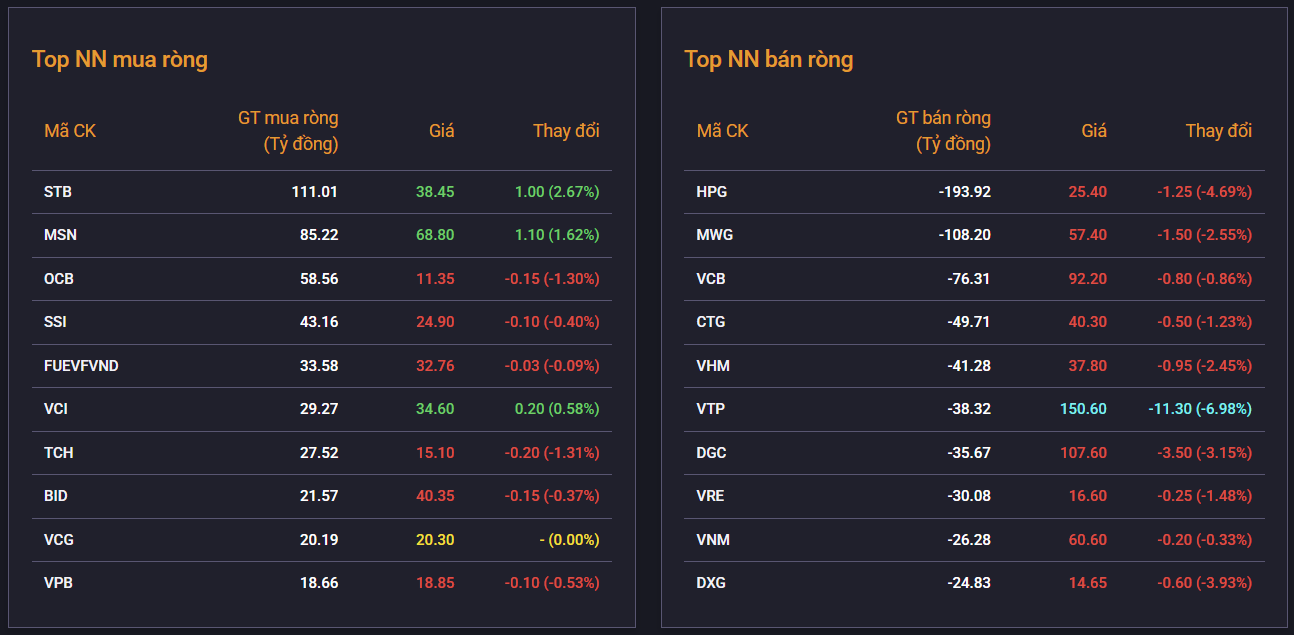Click the 'Top NN mua ròng' heading
The height and width of the screenshot is (635, 1294).
tap(120, 59)
